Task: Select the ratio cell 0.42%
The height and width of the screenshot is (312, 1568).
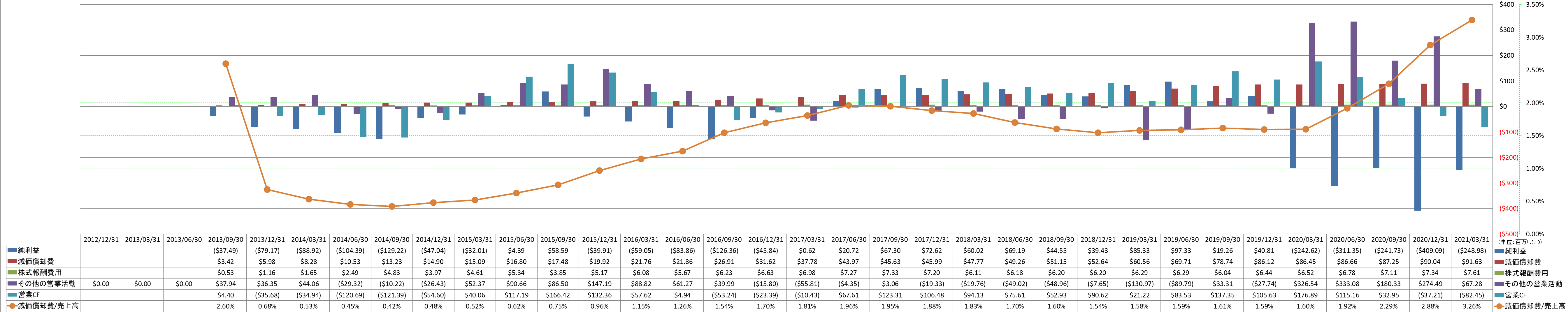Action: click(391, 306)
